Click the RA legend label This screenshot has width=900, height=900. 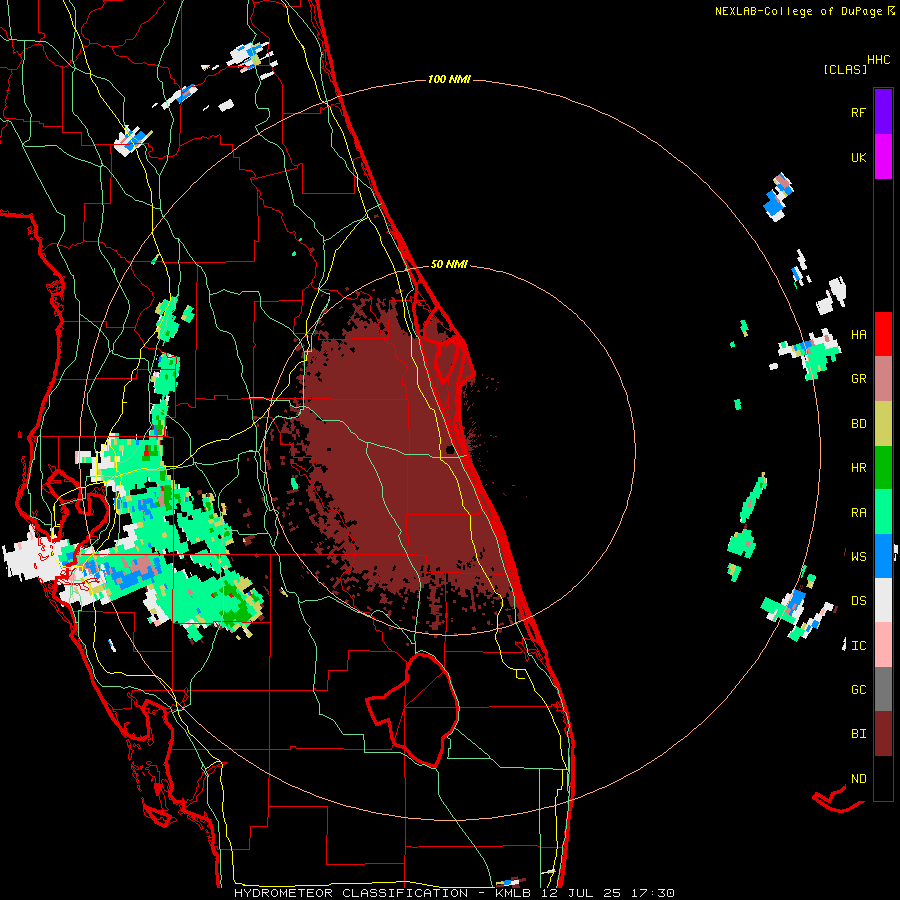859,513
